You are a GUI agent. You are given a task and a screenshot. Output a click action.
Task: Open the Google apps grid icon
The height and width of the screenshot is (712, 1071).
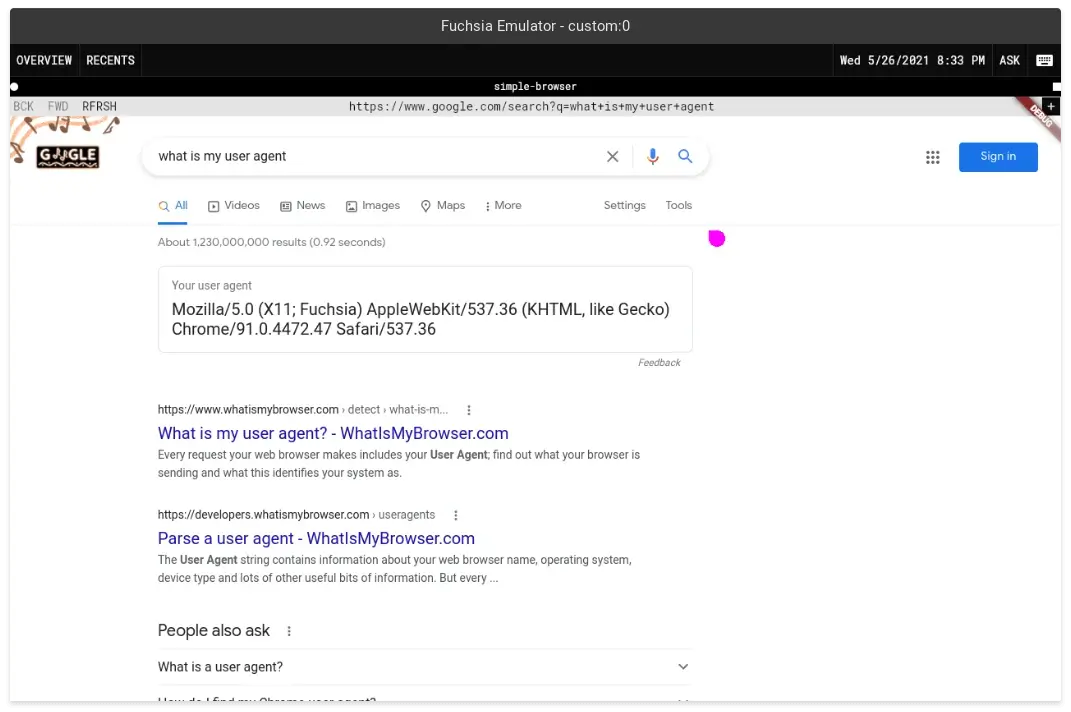933,157
